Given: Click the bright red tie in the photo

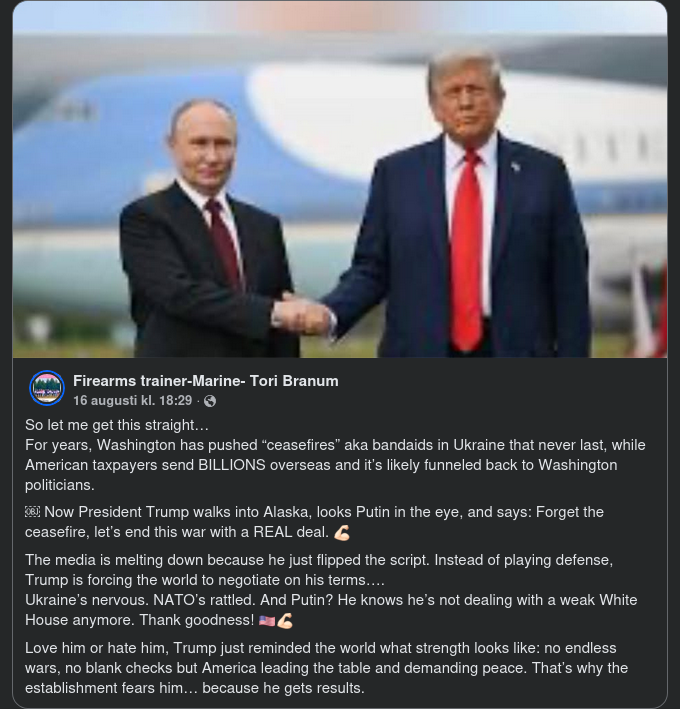Looking at the screenshot, I should tap(467, 251).
